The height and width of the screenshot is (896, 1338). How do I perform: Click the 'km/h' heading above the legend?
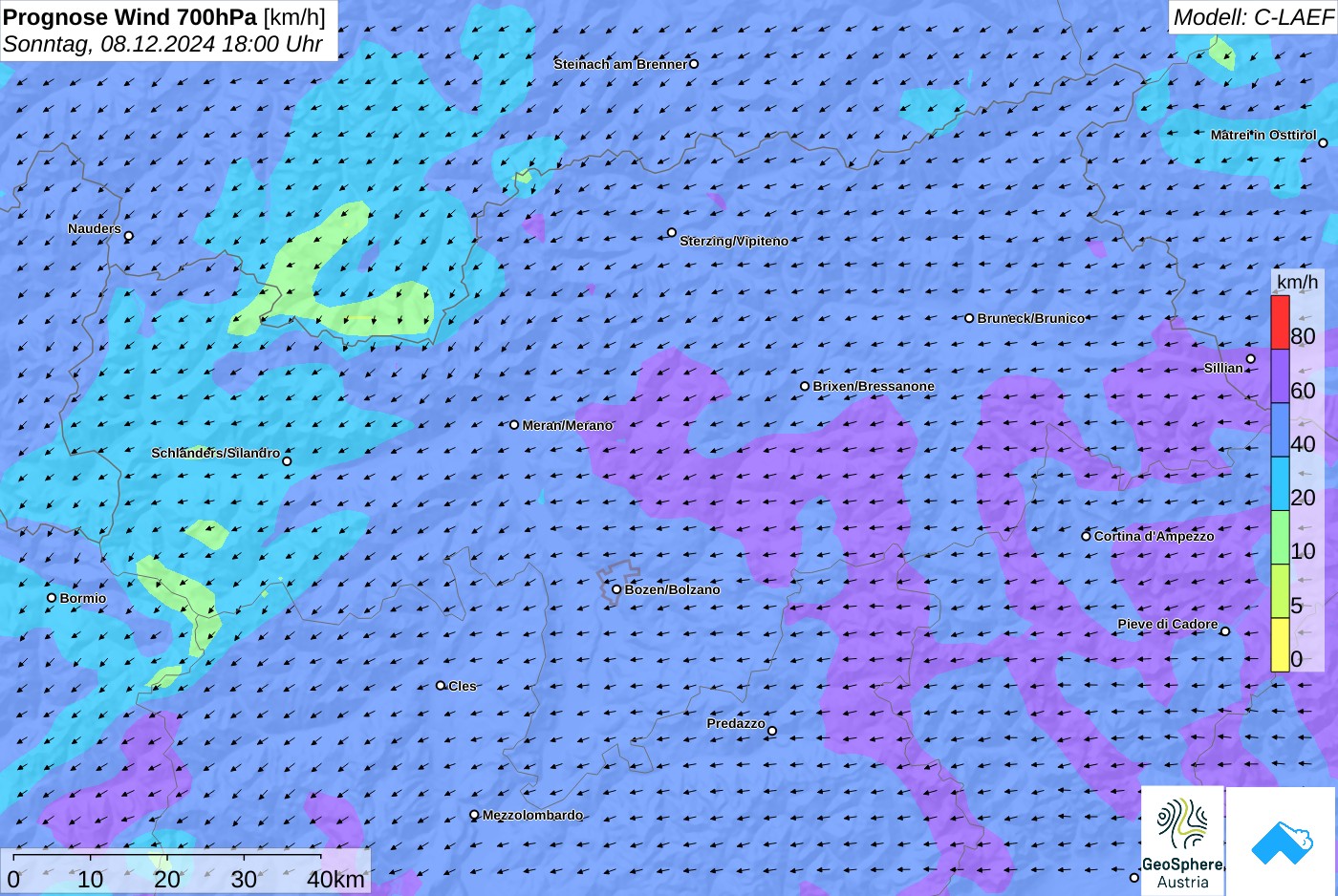[1297, 282]
